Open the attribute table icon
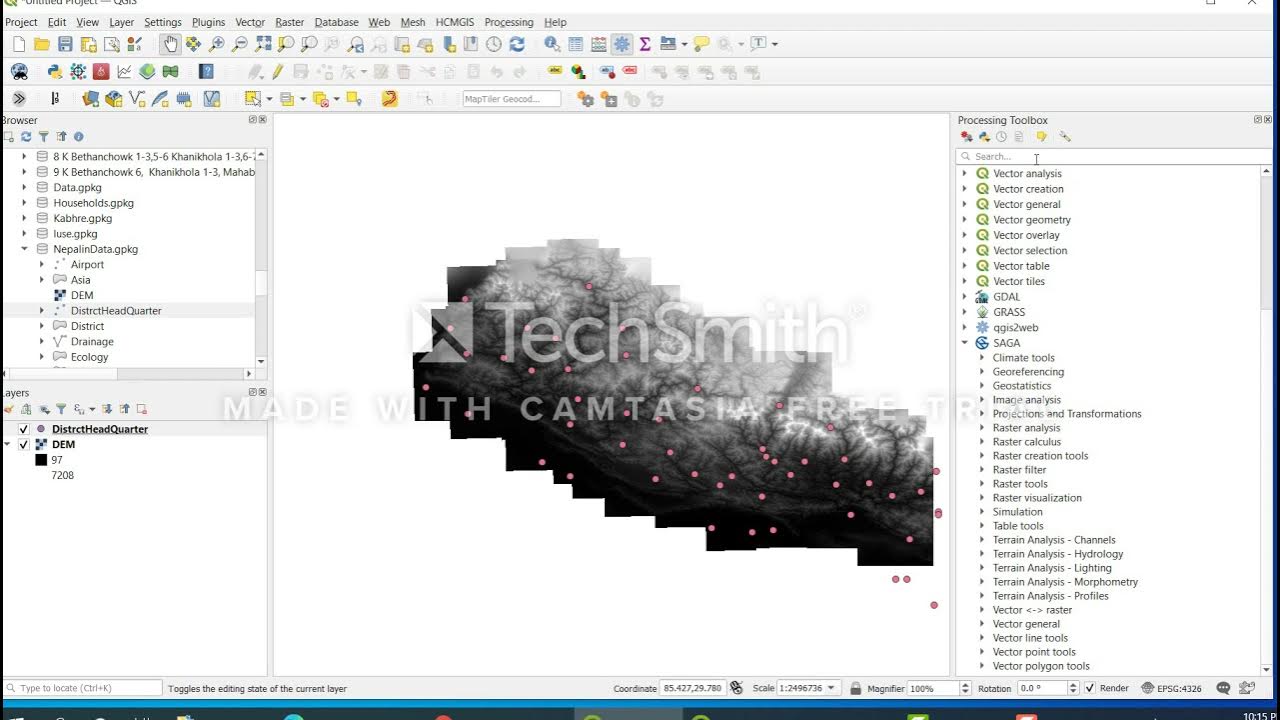Viewport: 1280px width, 720px height. tap(575, 44)
